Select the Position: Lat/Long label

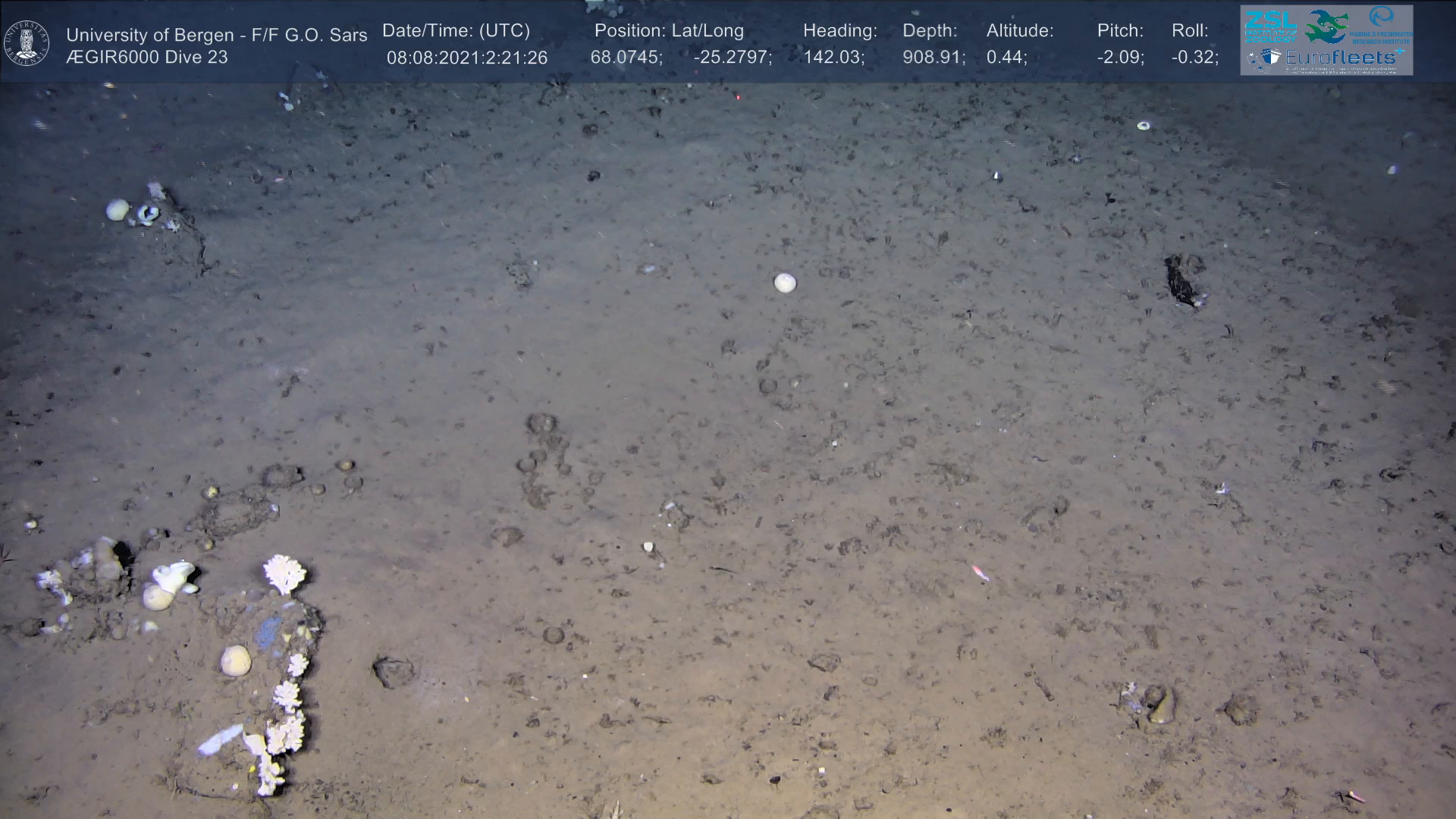(x=669, y=31)
